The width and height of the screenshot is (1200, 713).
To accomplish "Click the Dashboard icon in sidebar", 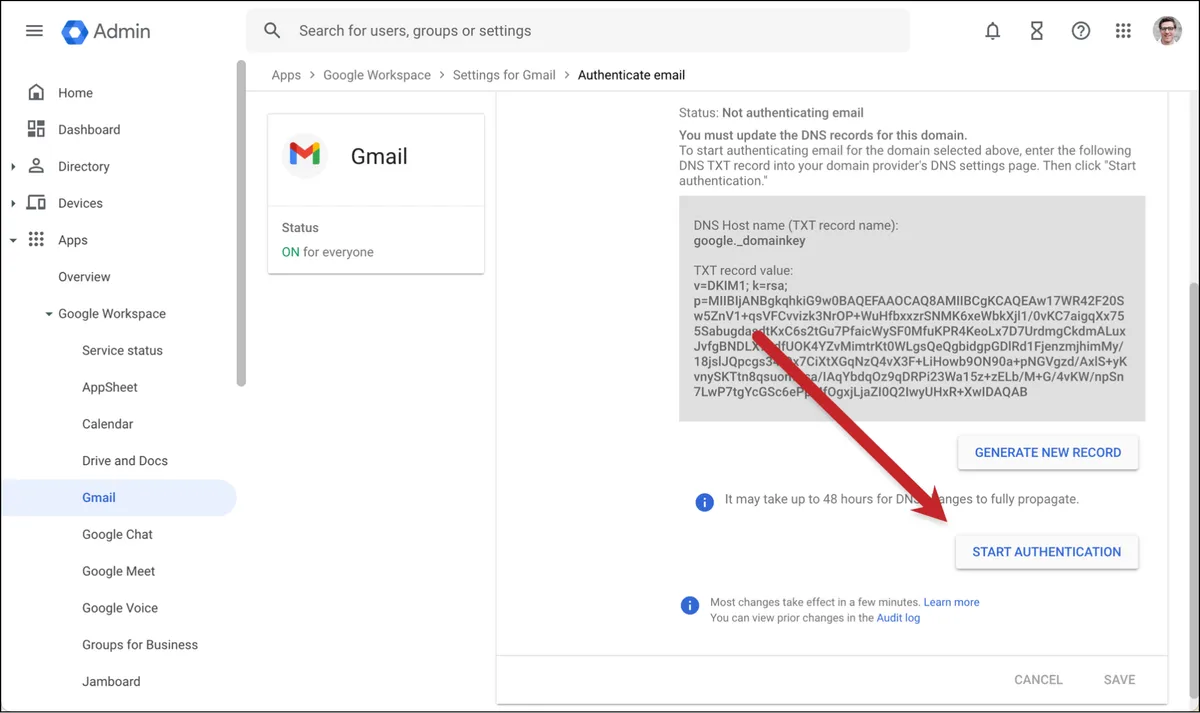I will (x=36, y=129).
